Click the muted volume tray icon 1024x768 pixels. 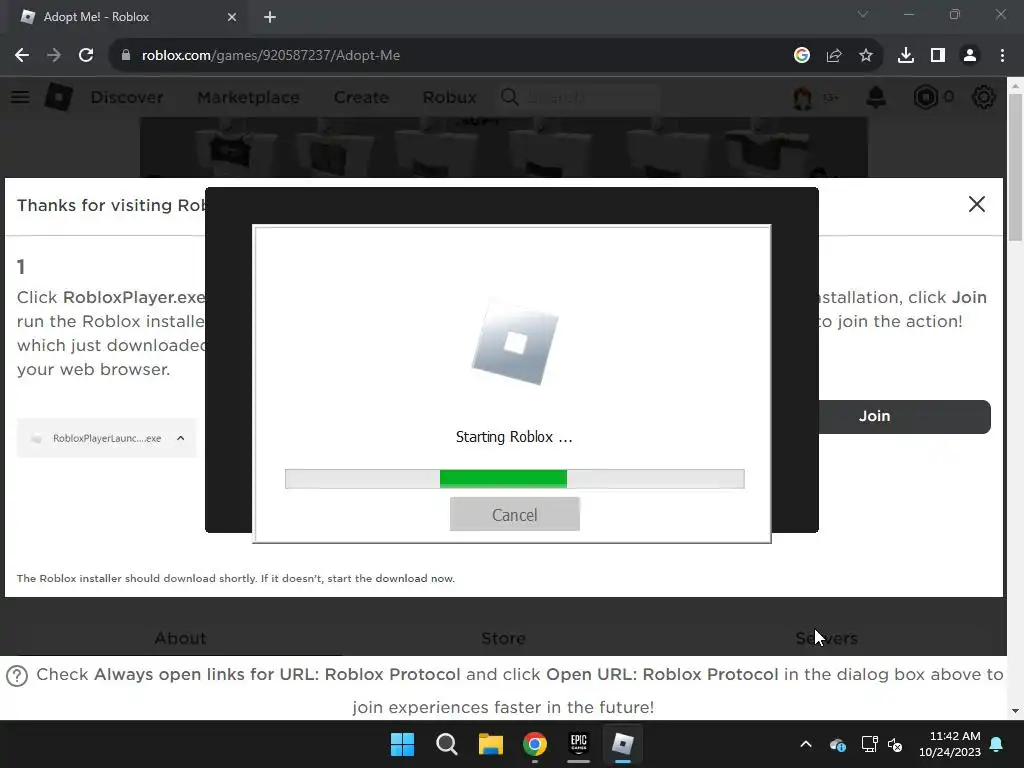(x=895, y=744)
